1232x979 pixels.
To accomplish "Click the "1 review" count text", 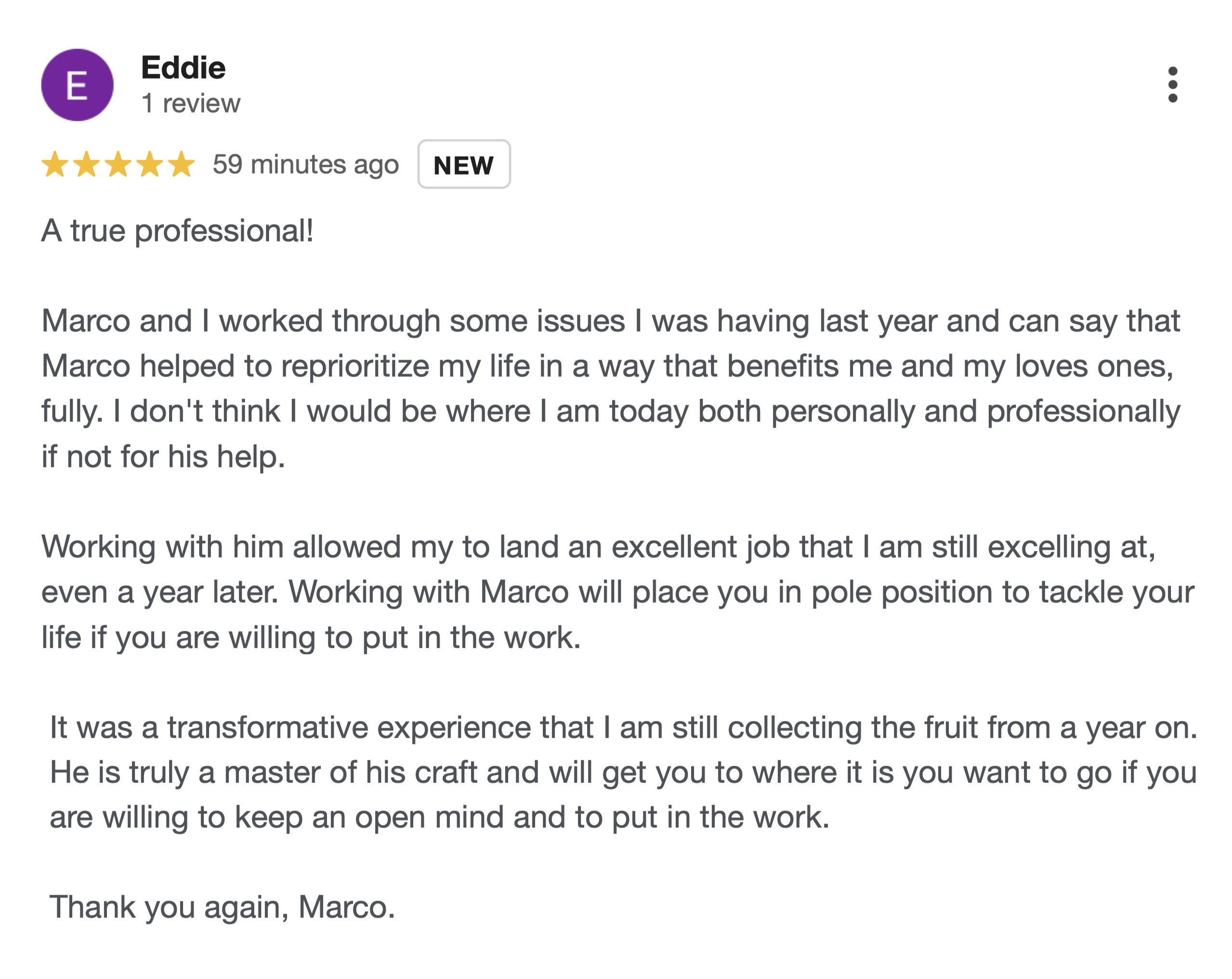I will pyautogui.click(x=191, y=104).
